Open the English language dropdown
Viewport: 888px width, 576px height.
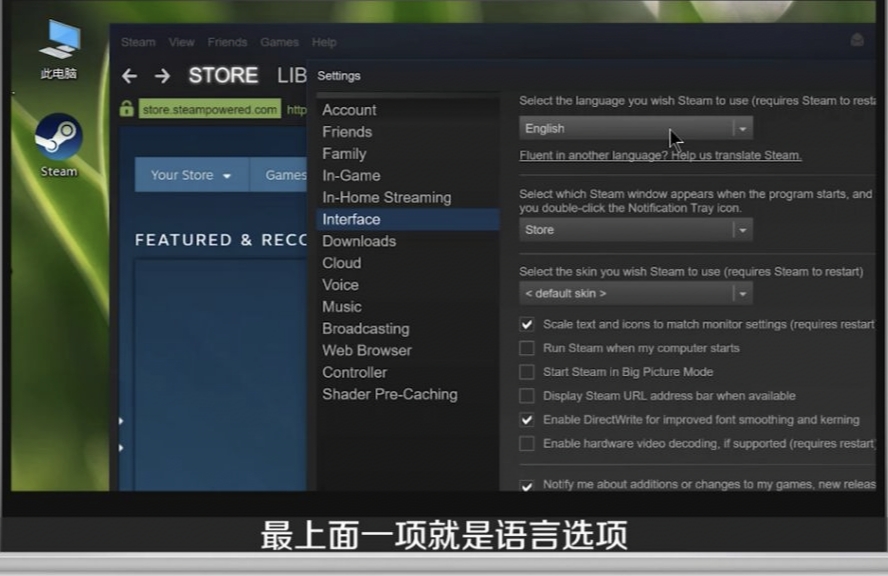[x=635, y=129]
